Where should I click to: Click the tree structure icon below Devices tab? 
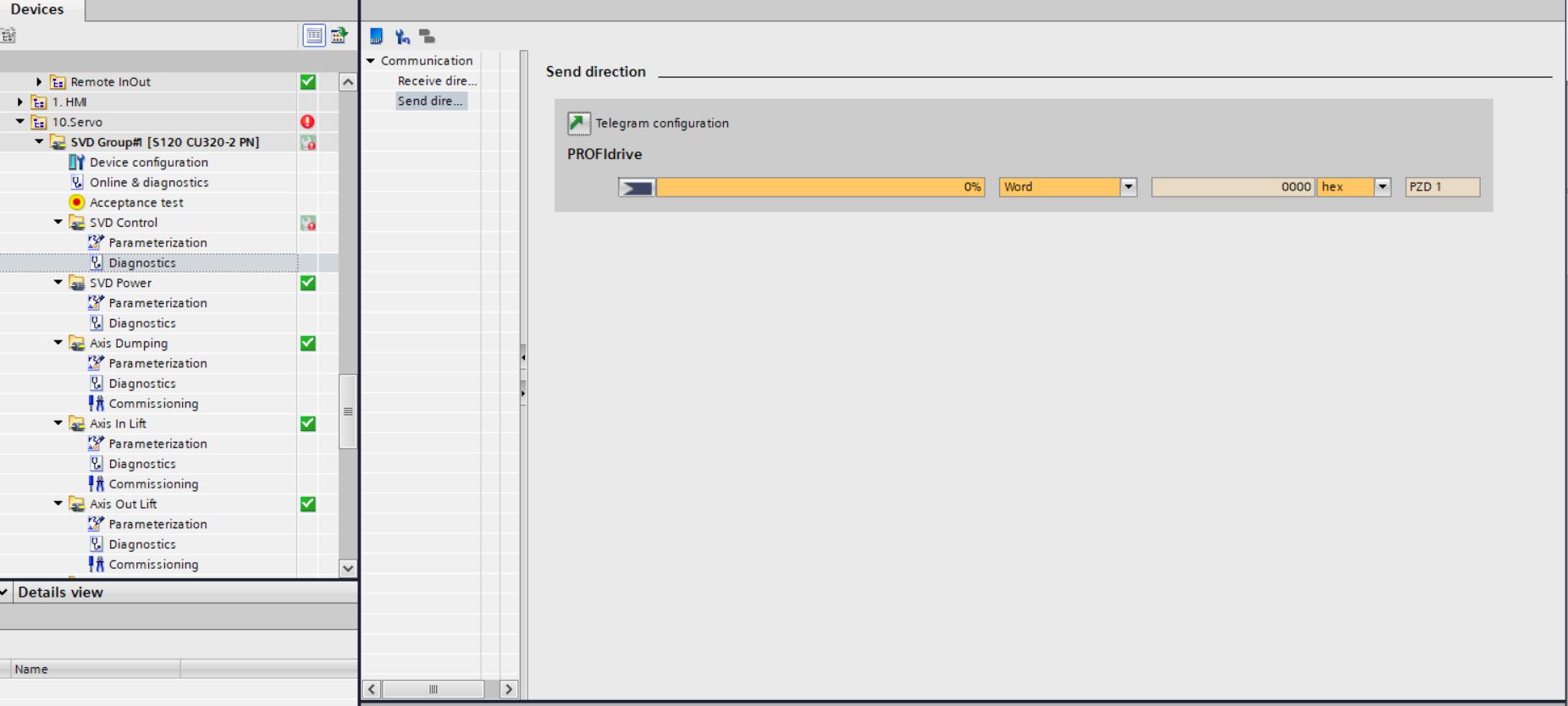pos(8,36)
